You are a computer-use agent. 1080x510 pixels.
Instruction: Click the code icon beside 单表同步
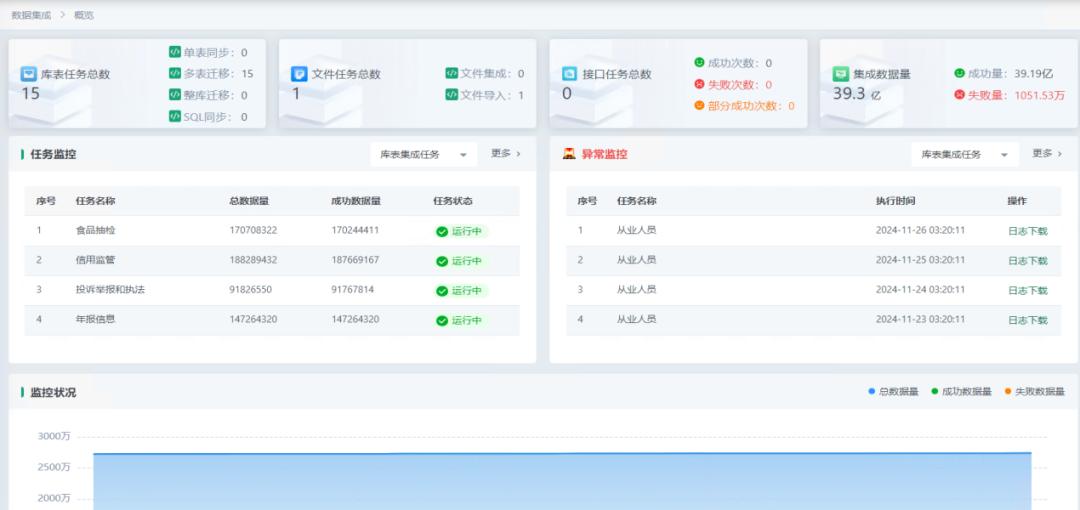175,52
